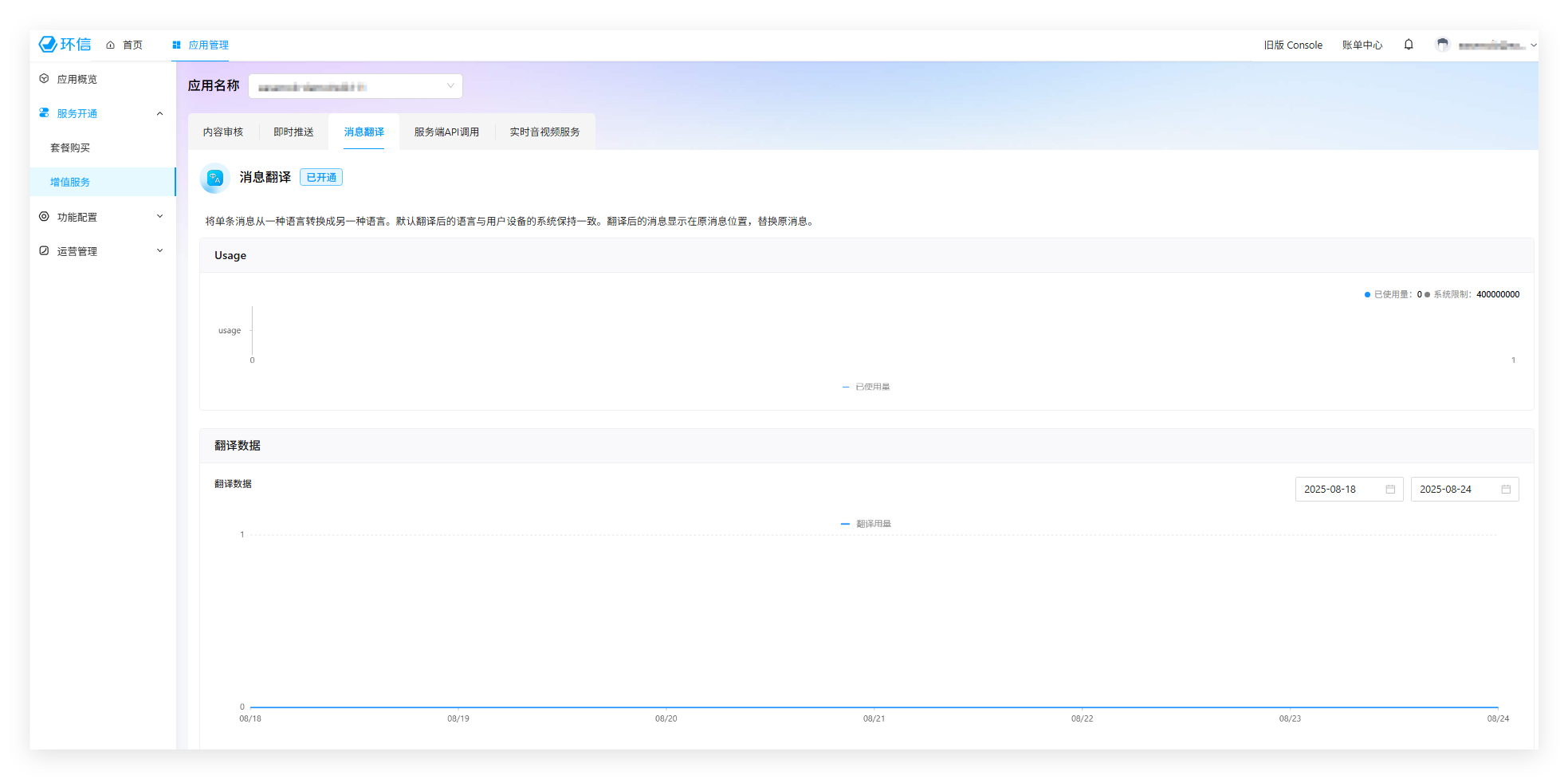The height and width of the screenshot is (779, 1568).
Task: Toggle the 翻译用量 legend series
Action: pos(866,524)
